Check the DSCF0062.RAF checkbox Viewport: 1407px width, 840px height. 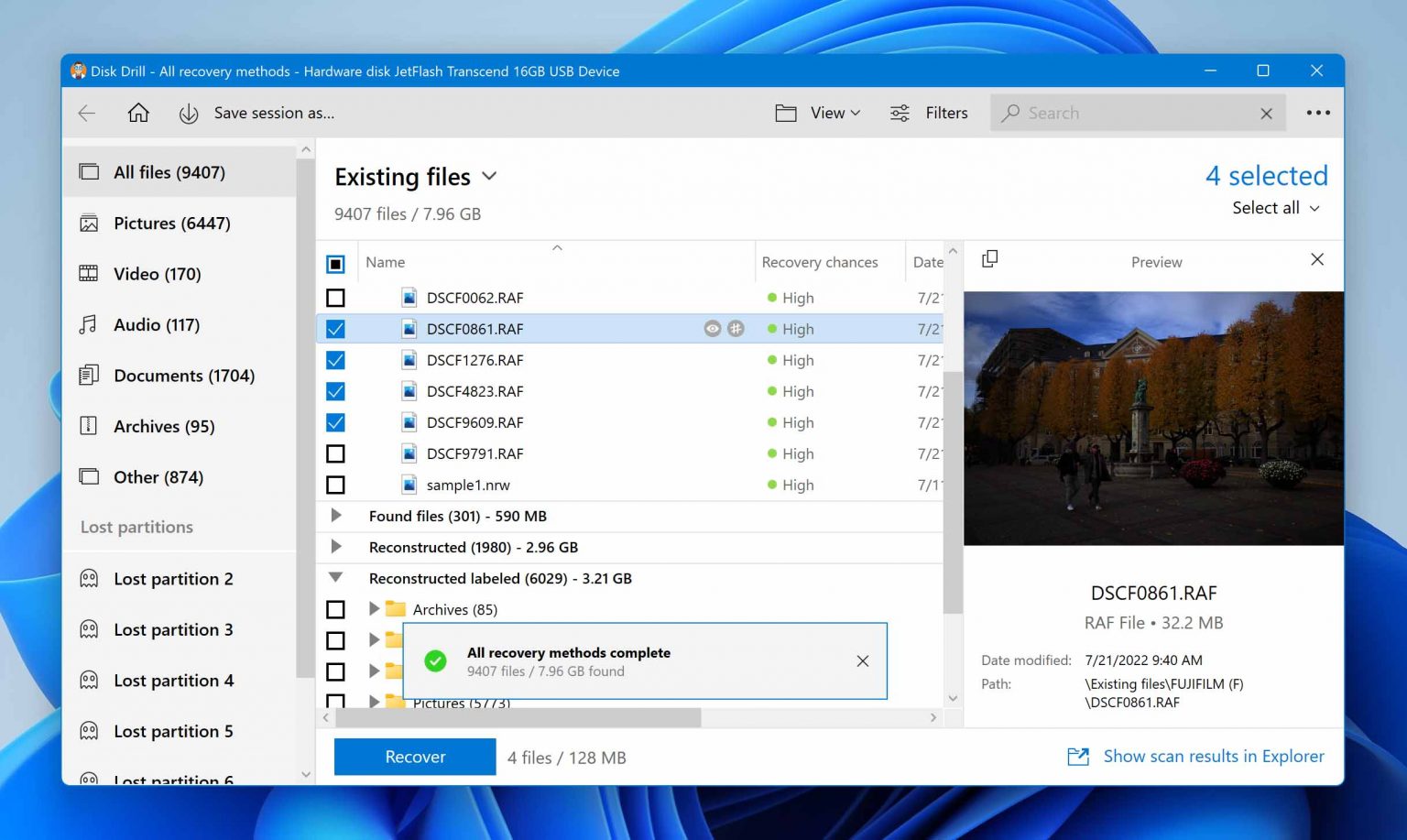point(336,298)
